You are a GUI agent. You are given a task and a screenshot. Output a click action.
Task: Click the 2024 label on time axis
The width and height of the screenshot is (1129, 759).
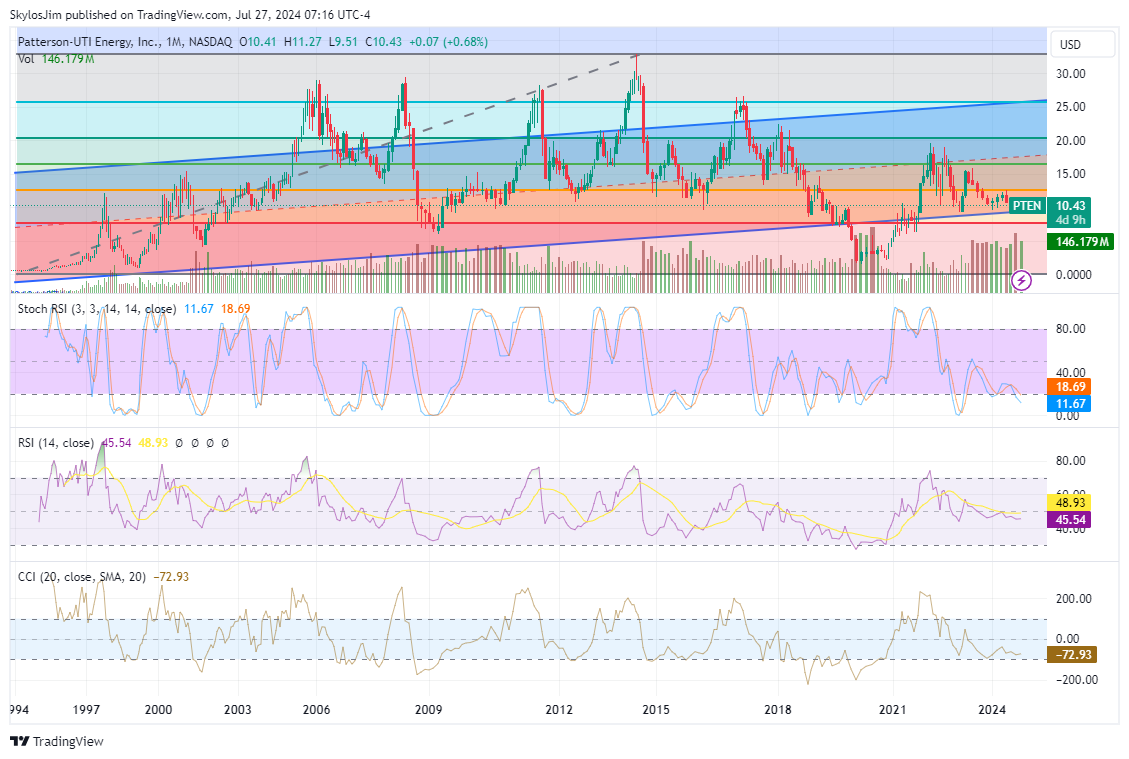tap(992, 709)
